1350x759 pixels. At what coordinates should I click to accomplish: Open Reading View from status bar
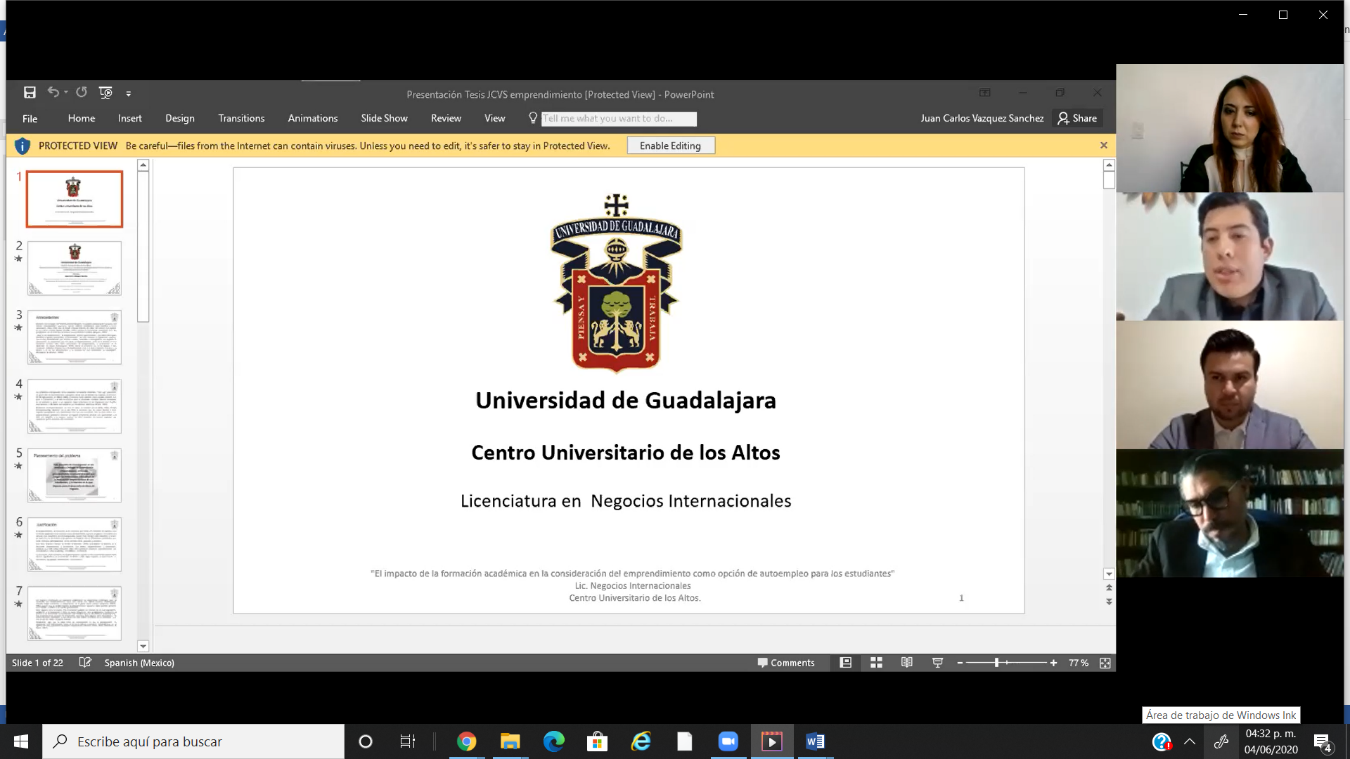[x=906, y=663]
